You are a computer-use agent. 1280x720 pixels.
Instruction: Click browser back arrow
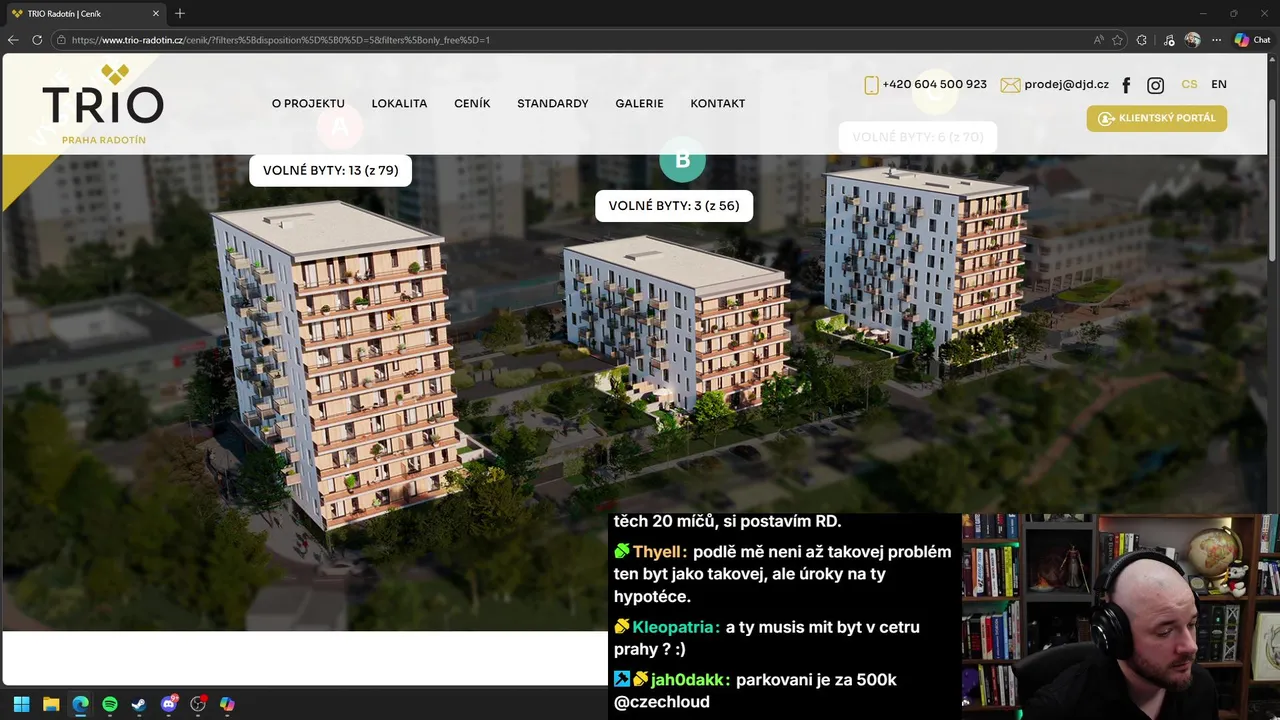click(x=13, y=40)
